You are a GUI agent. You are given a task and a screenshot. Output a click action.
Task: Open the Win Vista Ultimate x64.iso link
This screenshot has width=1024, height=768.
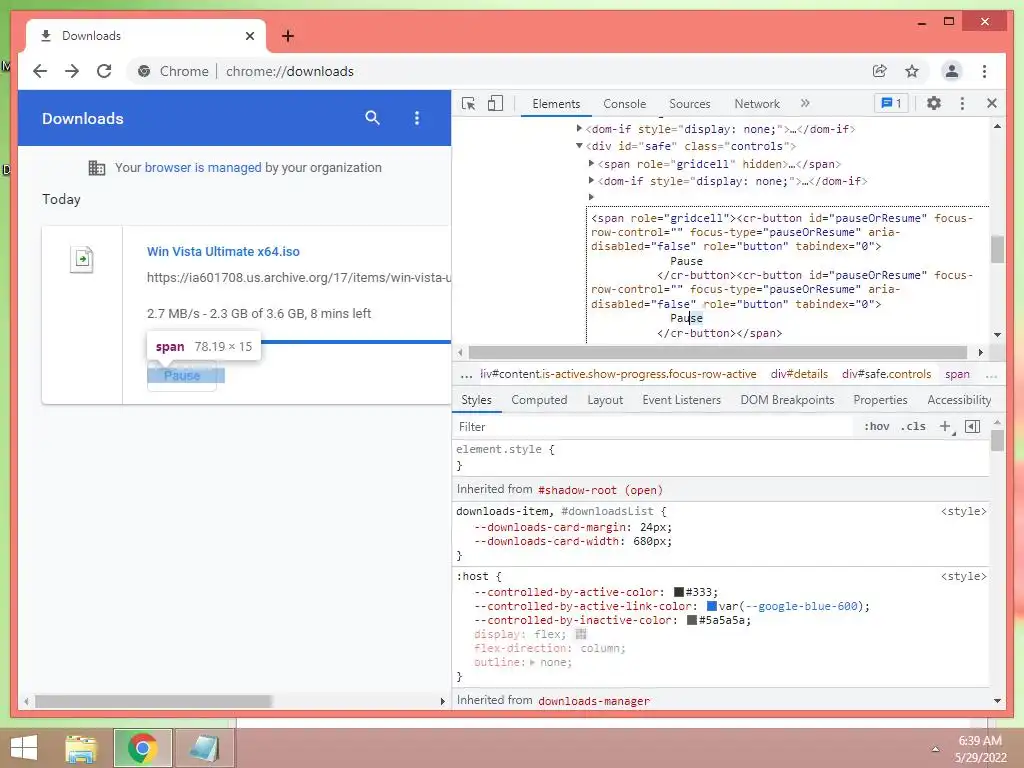[223, 251]
